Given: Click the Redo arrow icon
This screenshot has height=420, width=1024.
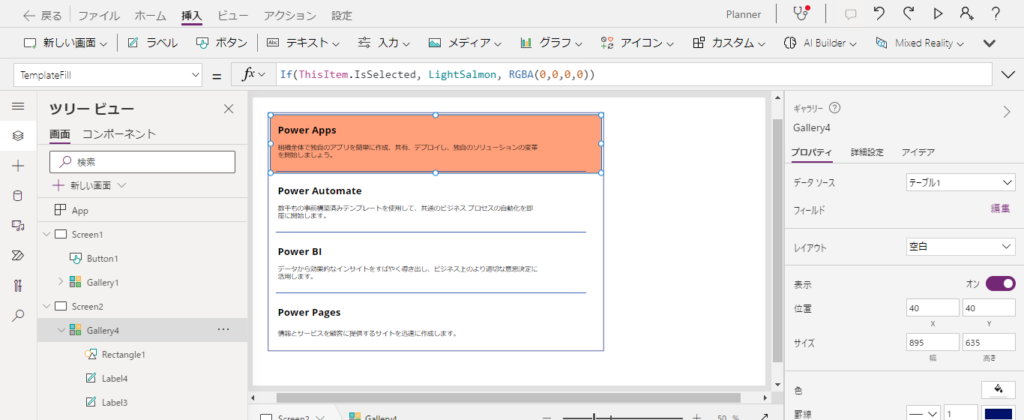Looking at the screenshot, I should coord(908,14).
